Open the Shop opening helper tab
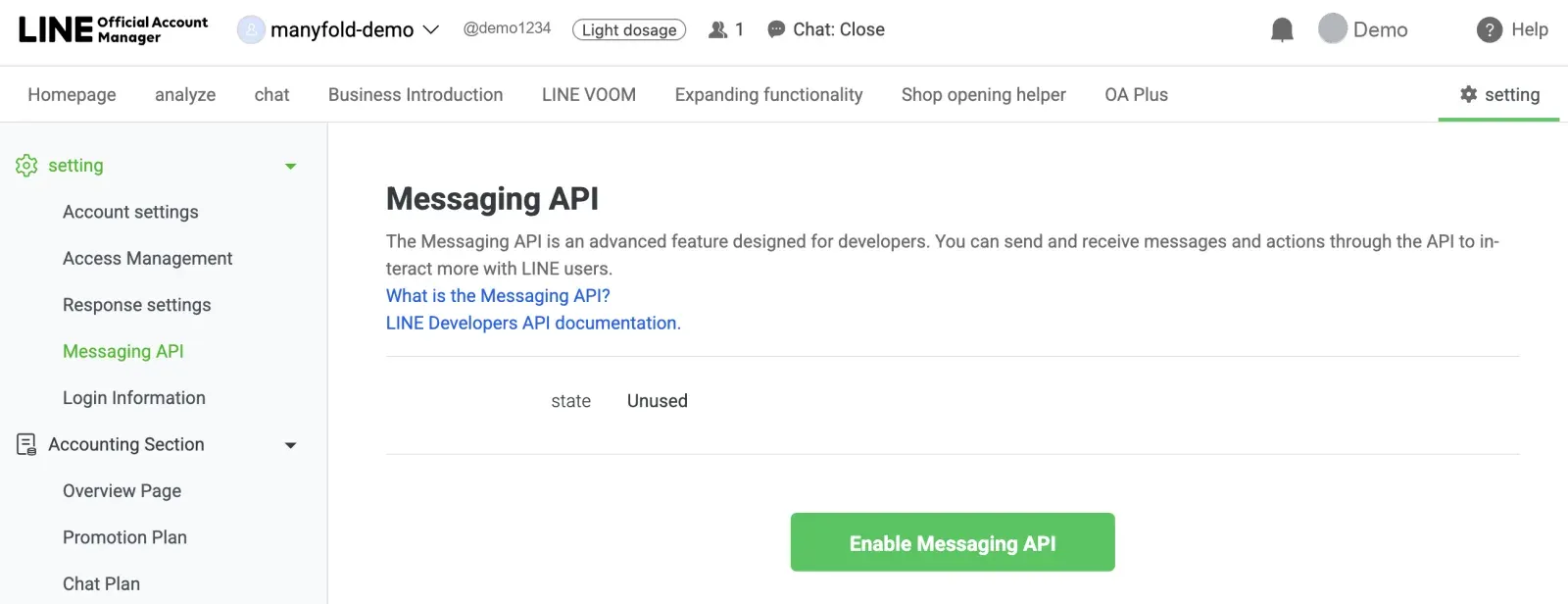1568x604 pixels. (984, 94)
